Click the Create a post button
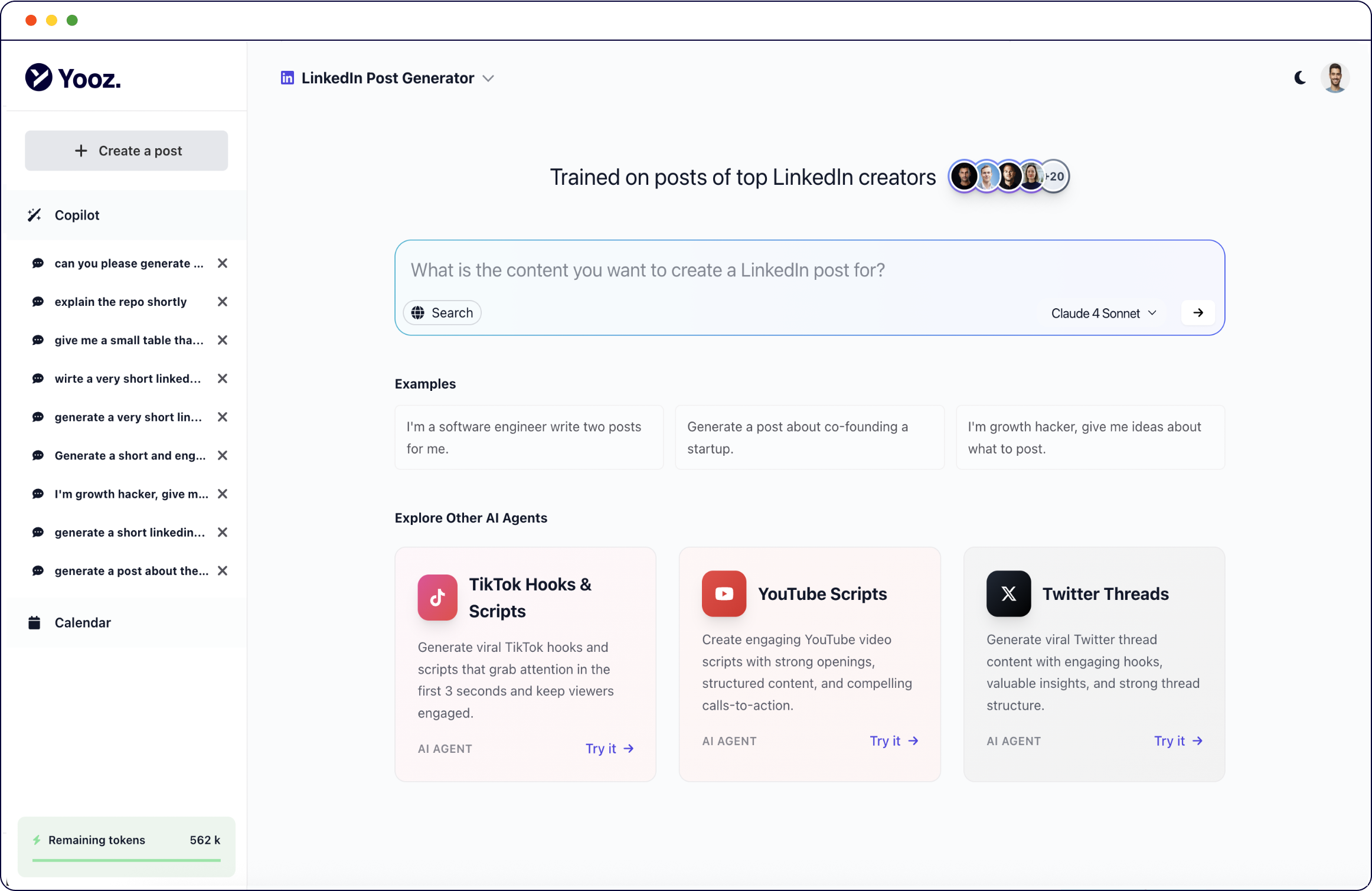Image resolution: width=1372 pixels, height=891 pixels. pyautogui.click(x=126, y=151)
